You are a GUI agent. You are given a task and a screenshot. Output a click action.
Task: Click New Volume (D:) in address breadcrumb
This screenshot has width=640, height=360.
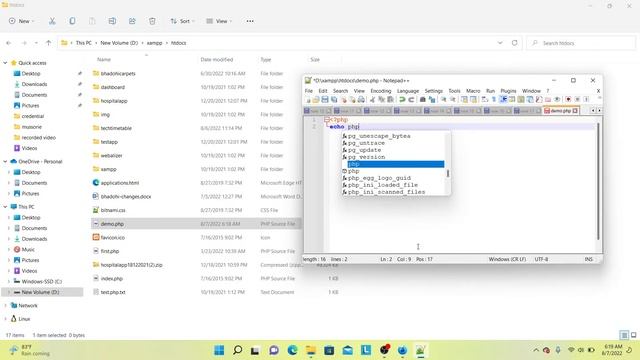(119, 43)
